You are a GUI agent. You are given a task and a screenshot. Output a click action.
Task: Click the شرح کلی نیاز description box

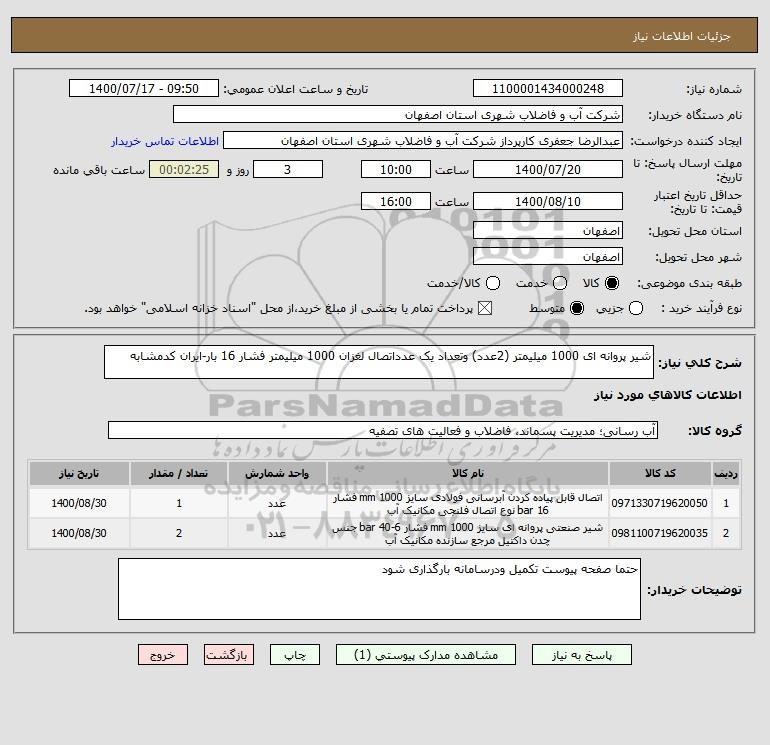379,362
